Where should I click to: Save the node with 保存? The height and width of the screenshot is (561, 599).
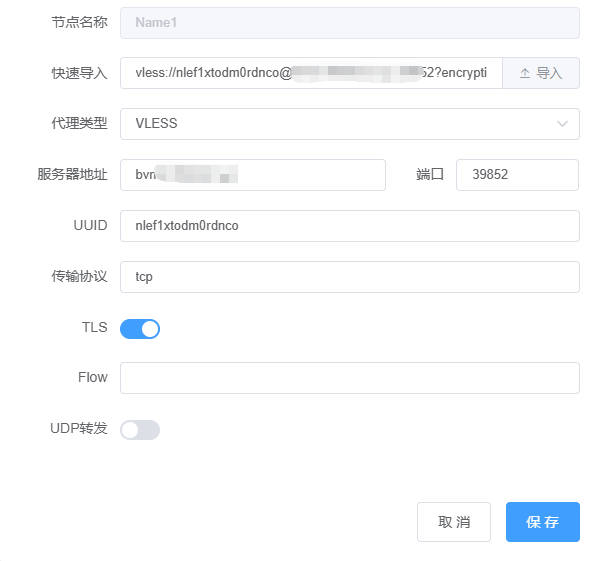[543, 522]
